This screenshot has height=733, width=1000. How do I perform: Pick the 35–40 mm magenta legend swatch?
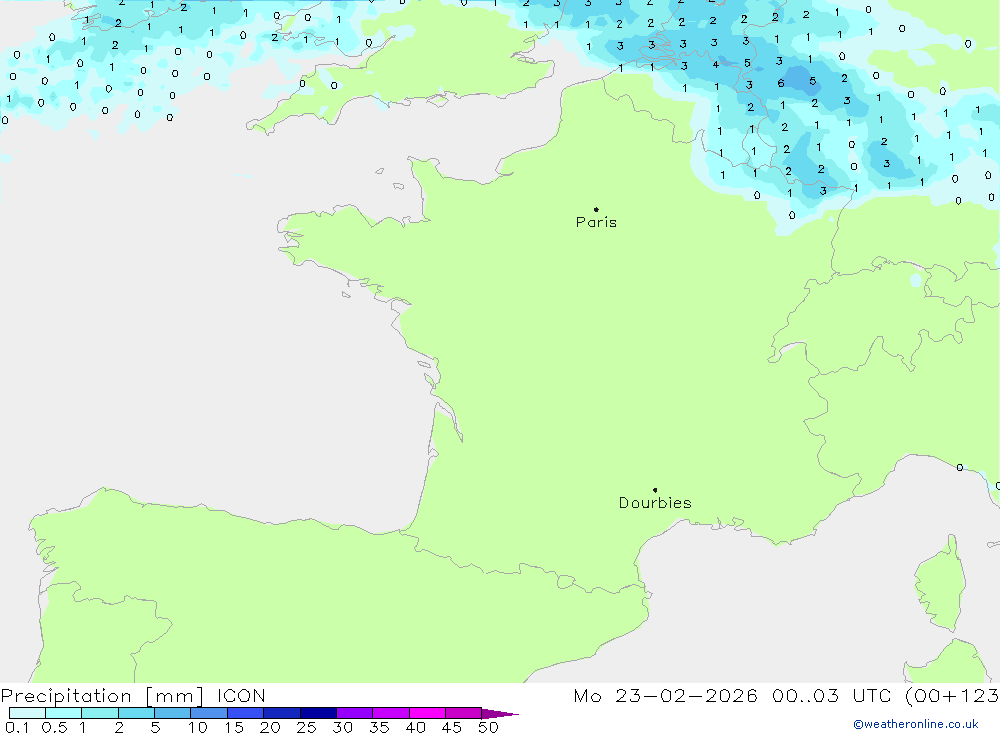point(390,713)
